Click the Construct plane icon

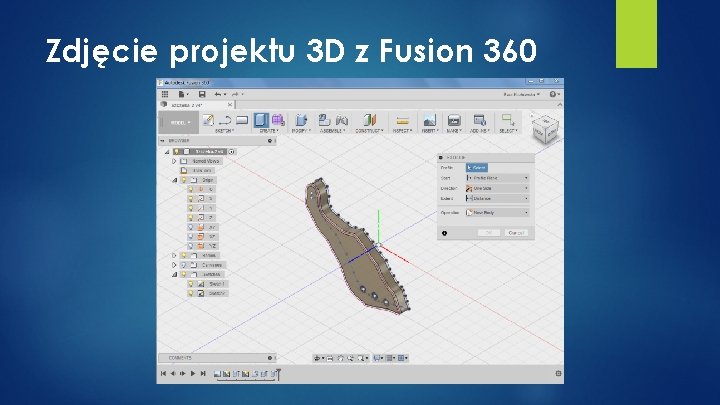(x=370, y=120)
